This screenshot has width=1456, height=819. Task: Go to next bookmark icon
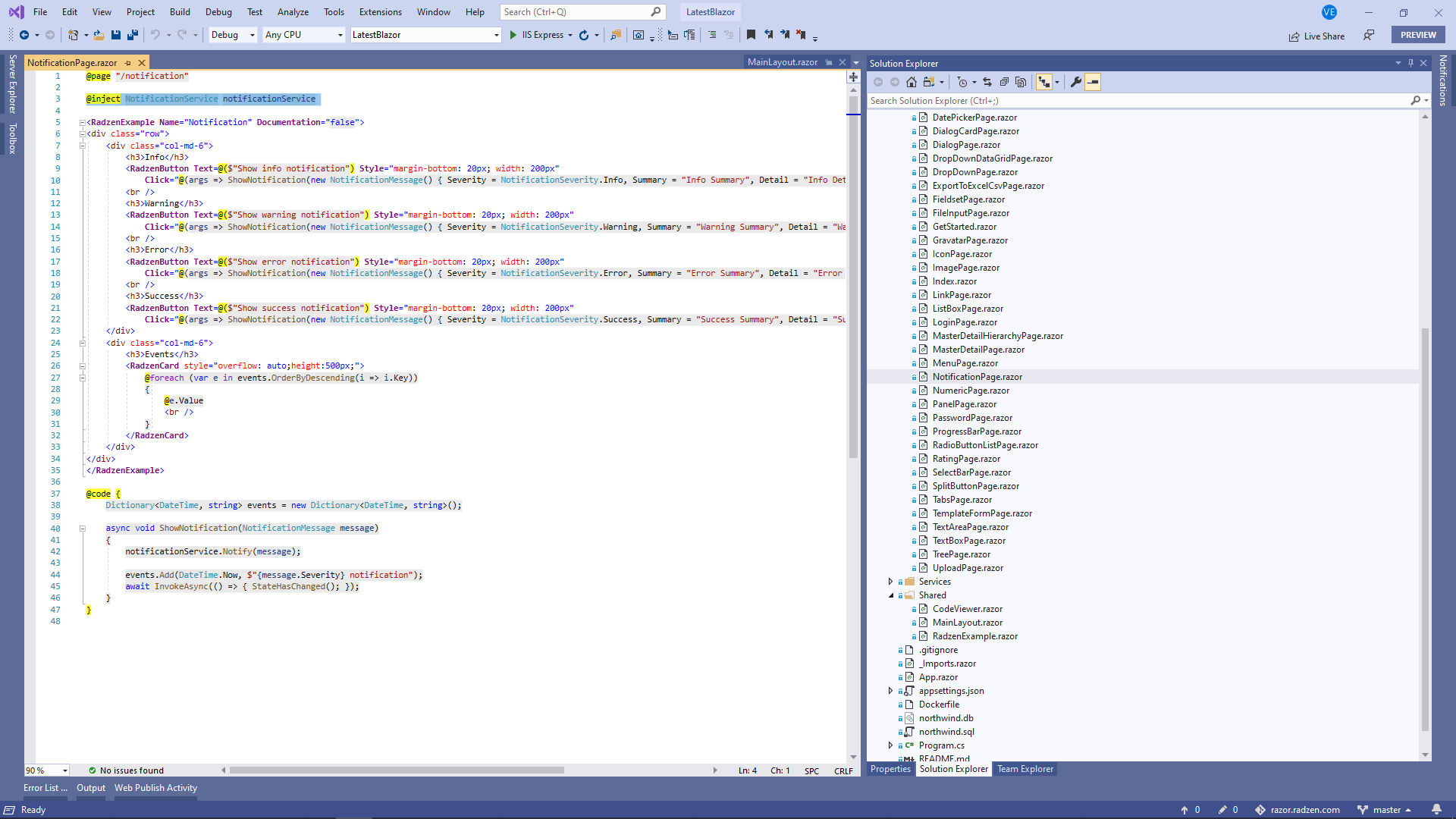pyautogui.click(x=785, y=35)
